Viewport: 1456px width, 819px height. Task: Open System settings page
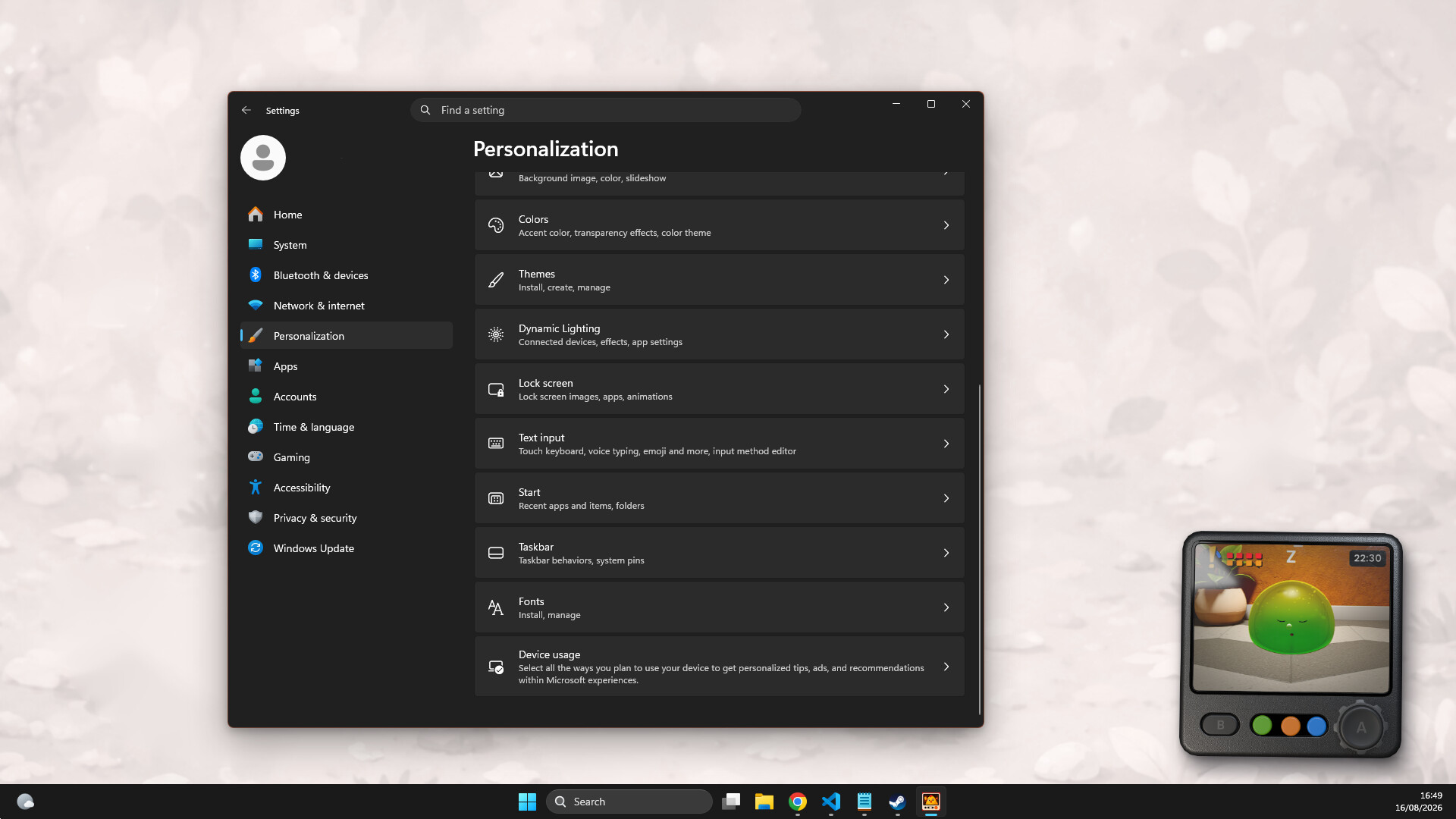tap(347, 245)
